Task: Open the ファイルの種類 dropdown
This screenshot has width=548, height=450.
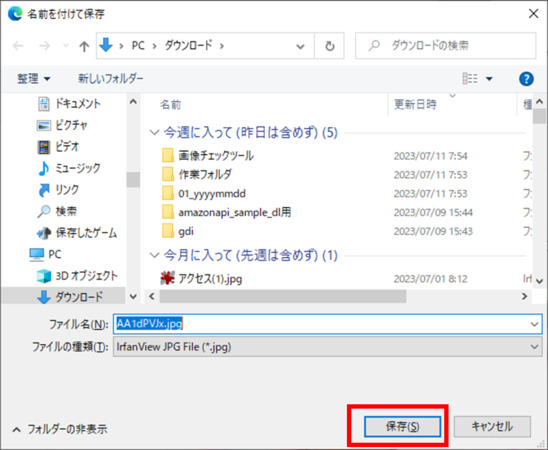Action: 327,347
